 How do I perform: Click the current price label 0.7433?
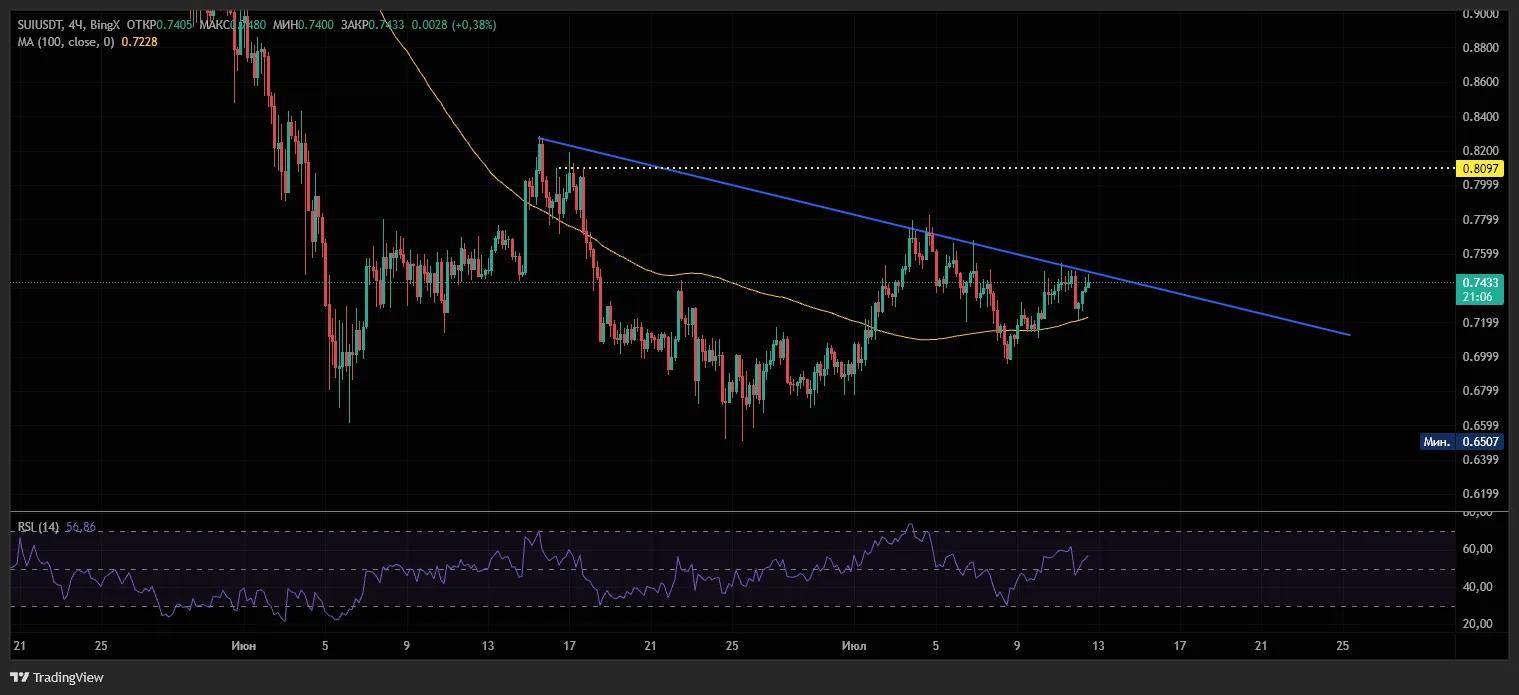(x=1481, y=283)
